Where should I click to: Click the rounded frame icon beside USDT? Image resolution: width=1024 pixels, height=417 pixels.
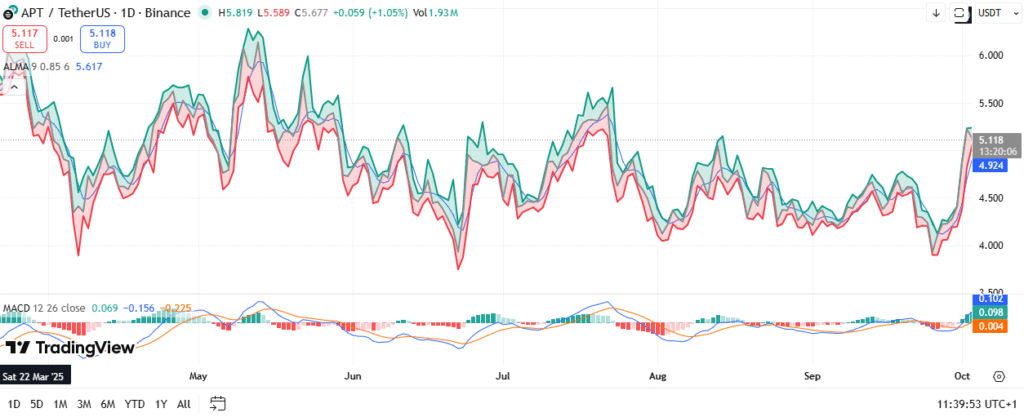click(961, 13)
